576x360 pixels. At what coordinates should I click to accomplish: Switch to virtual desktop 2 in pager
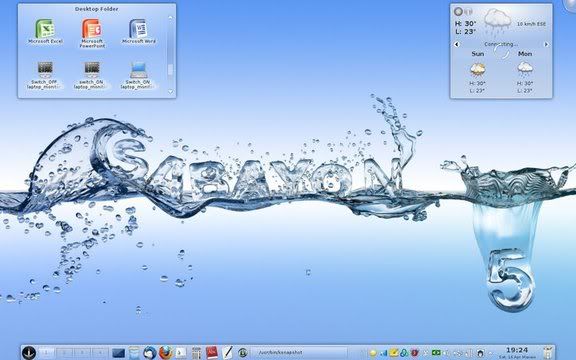tap(64, 353)
